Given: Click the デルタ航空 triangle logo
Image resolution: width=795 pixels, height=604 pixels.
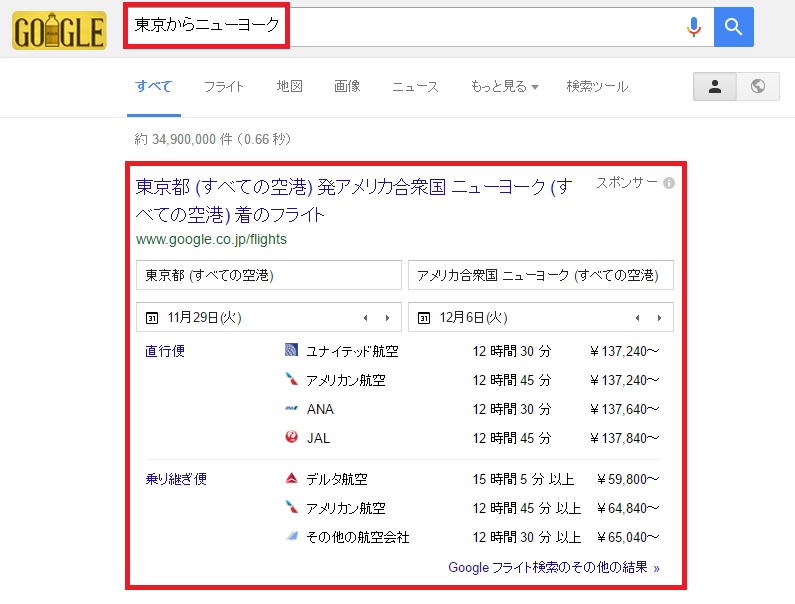Looking at the screenshot, I should (291, 478).
